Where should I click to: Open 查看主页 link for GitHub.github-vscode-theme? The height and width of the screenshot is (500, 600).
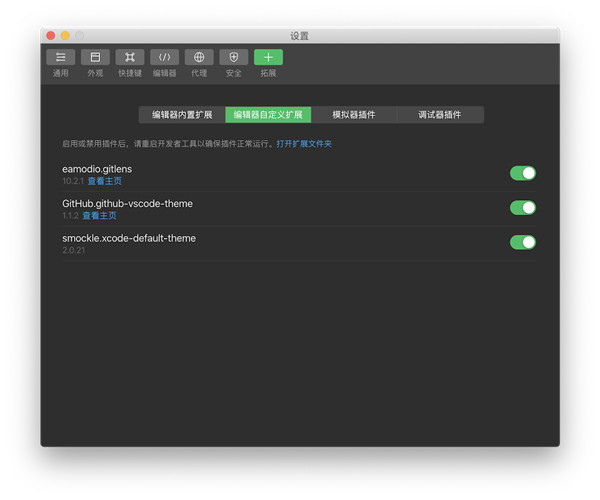pyautogui.click(x=99, y=216)
